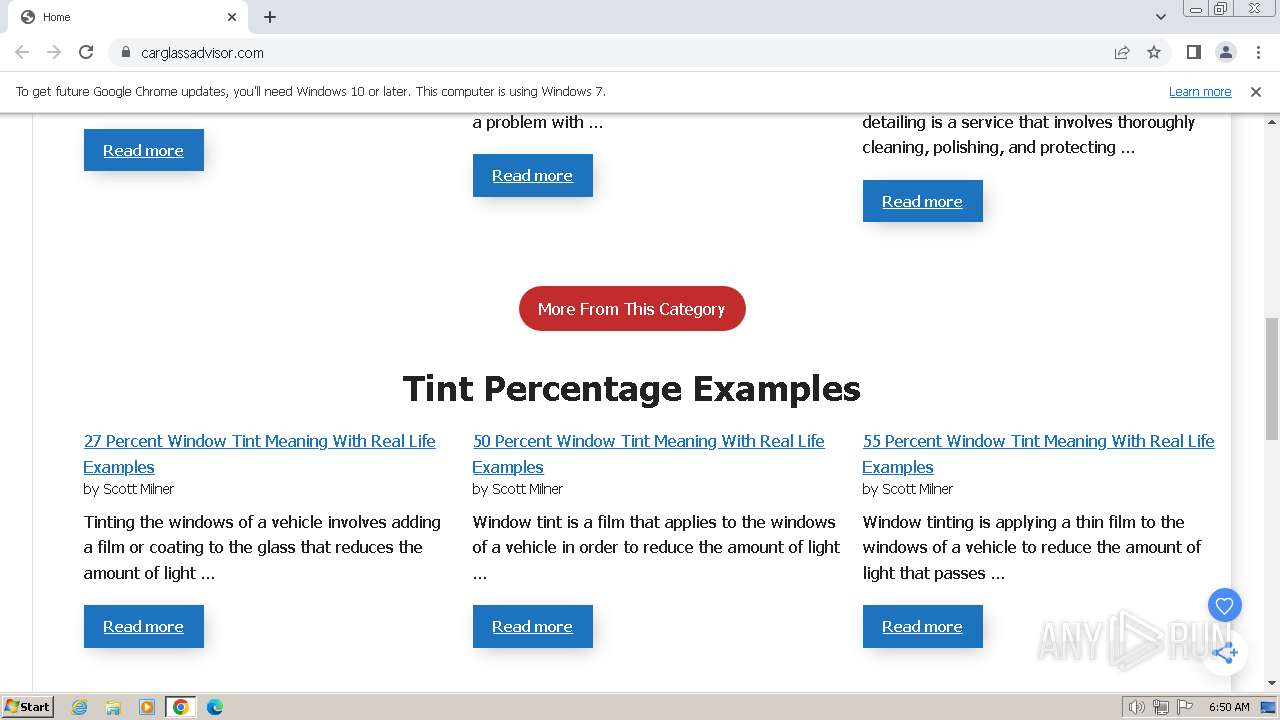
Task: Open a new browser tab
Action: pos(270,17)
